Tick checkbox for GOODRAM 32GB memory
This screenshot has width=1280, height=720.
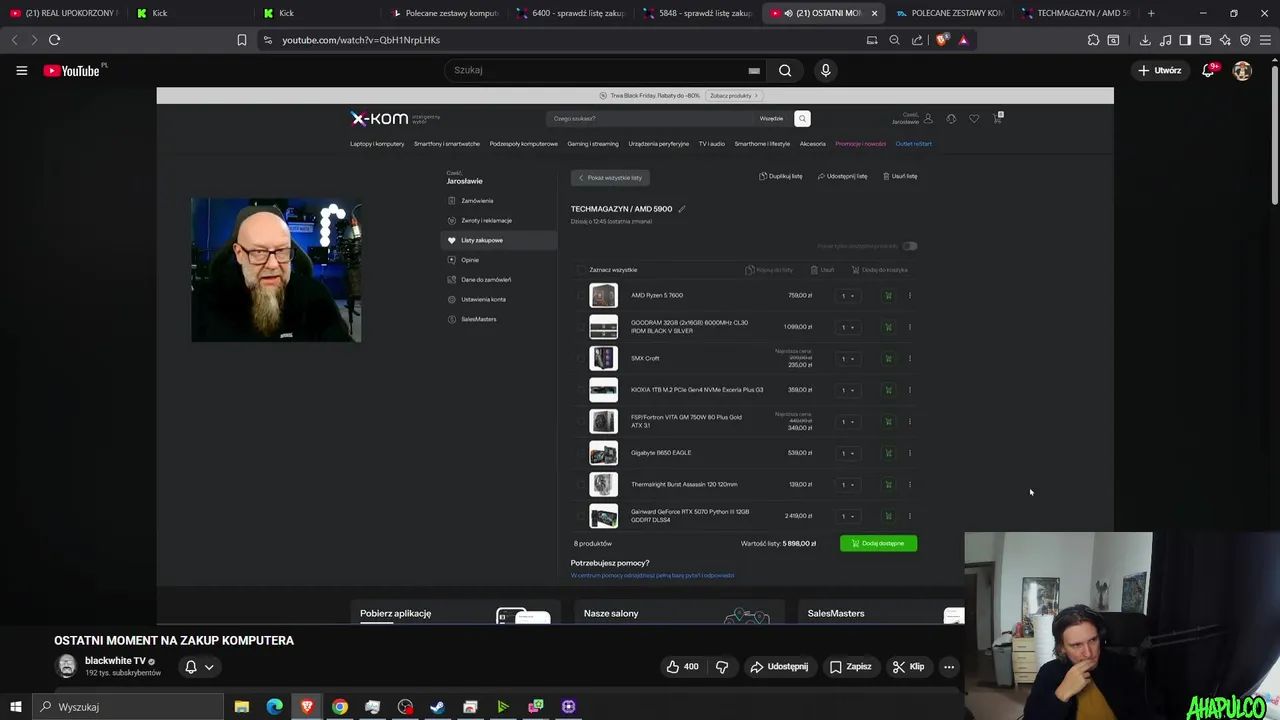(580, 327)
